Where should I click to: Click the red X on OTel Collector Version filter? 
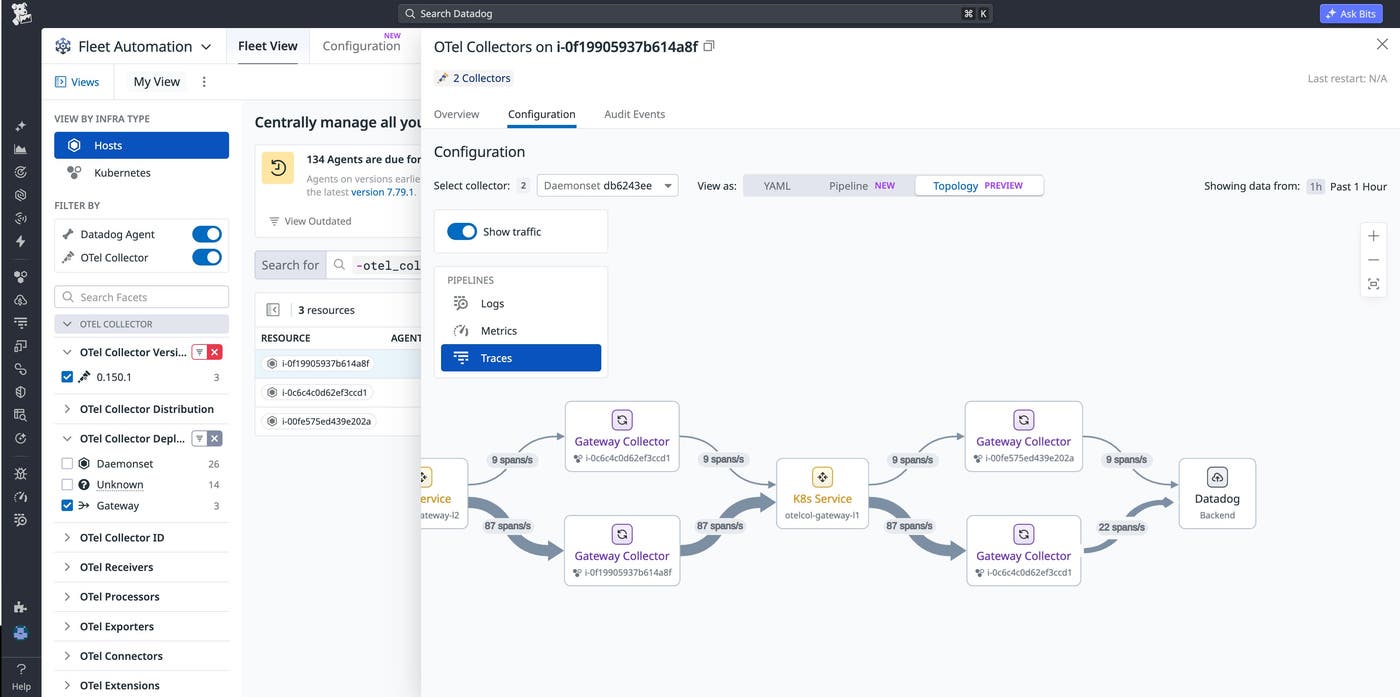pos(215,352)
